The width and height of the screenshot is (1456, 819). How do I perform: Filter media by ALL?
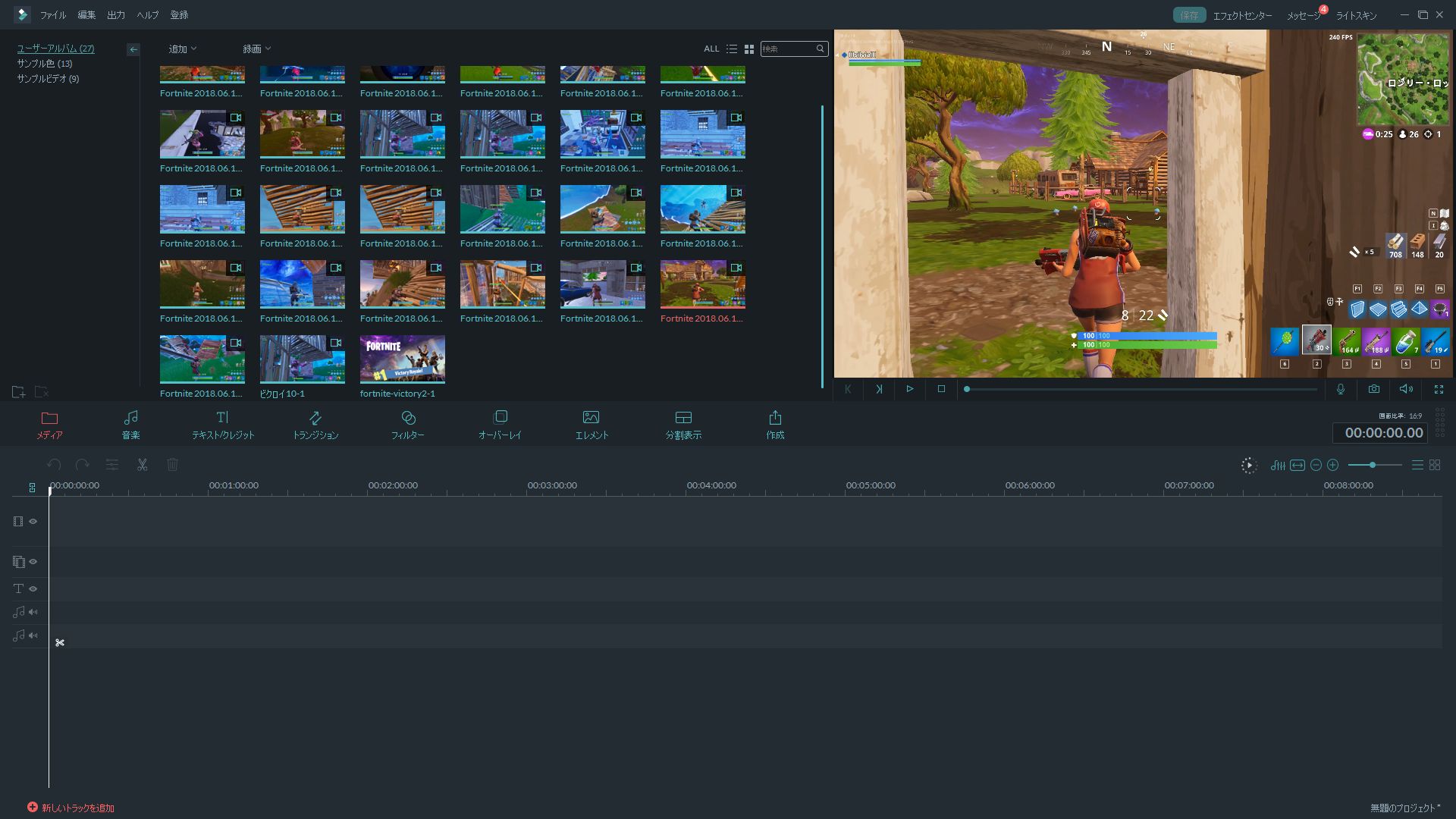point(711,49)
